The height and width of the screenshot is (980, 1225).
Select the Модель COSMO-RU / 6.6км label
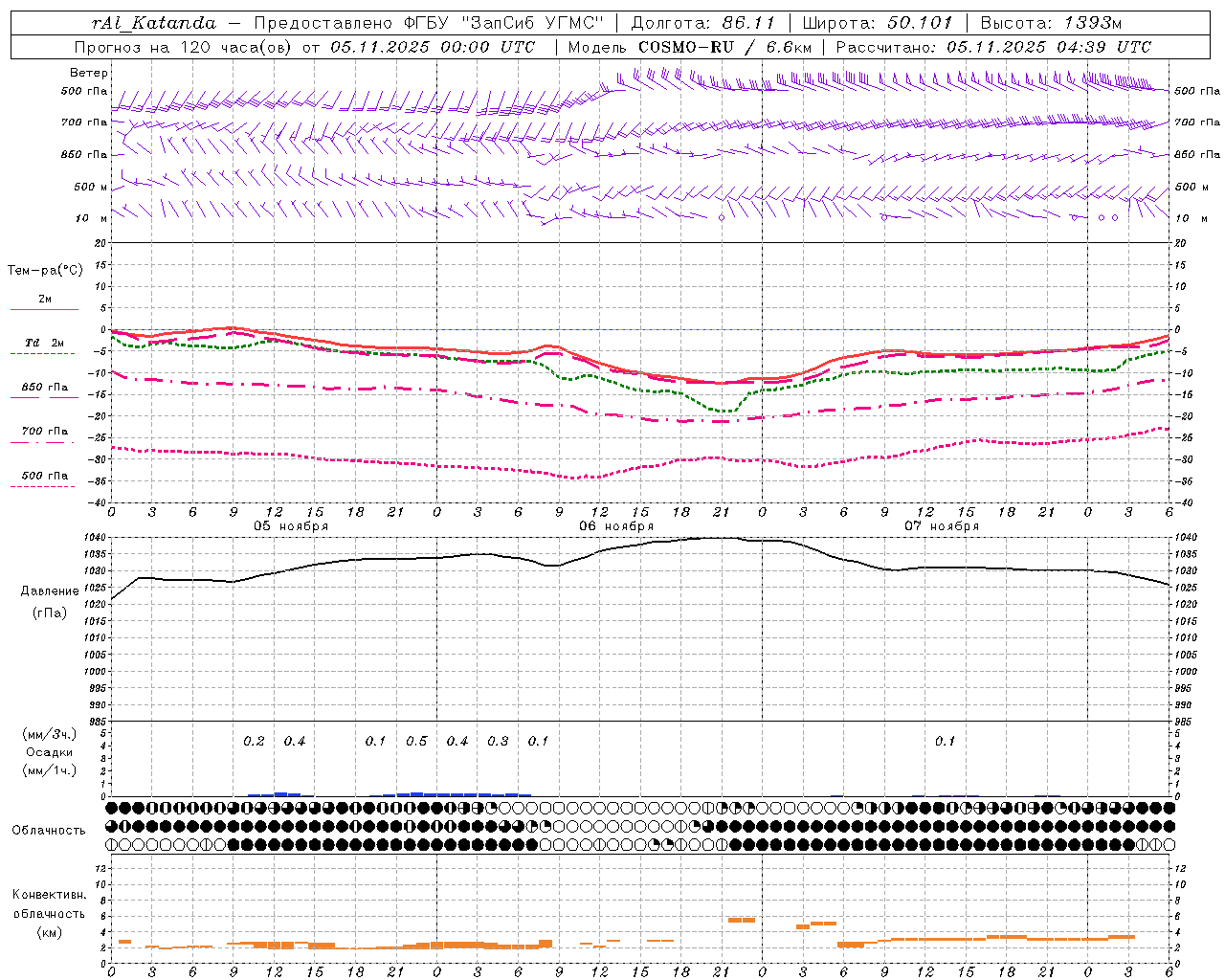(x=690, y=47)
